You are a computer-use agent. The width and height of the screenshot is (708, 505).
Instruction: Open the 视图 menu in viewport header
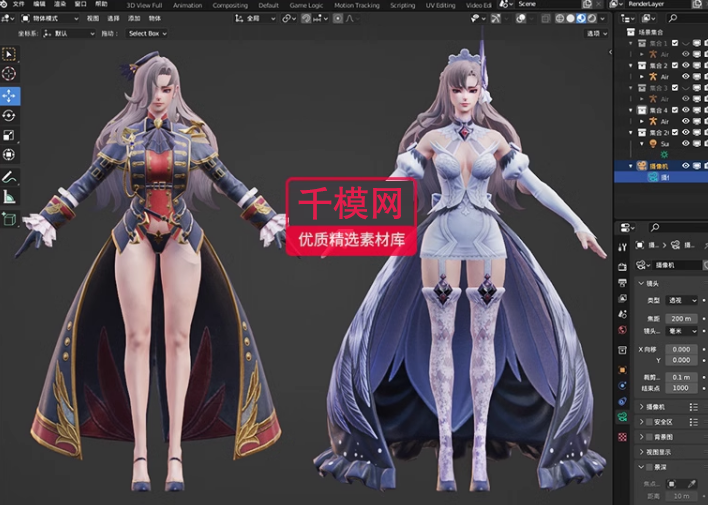[93, 19]
